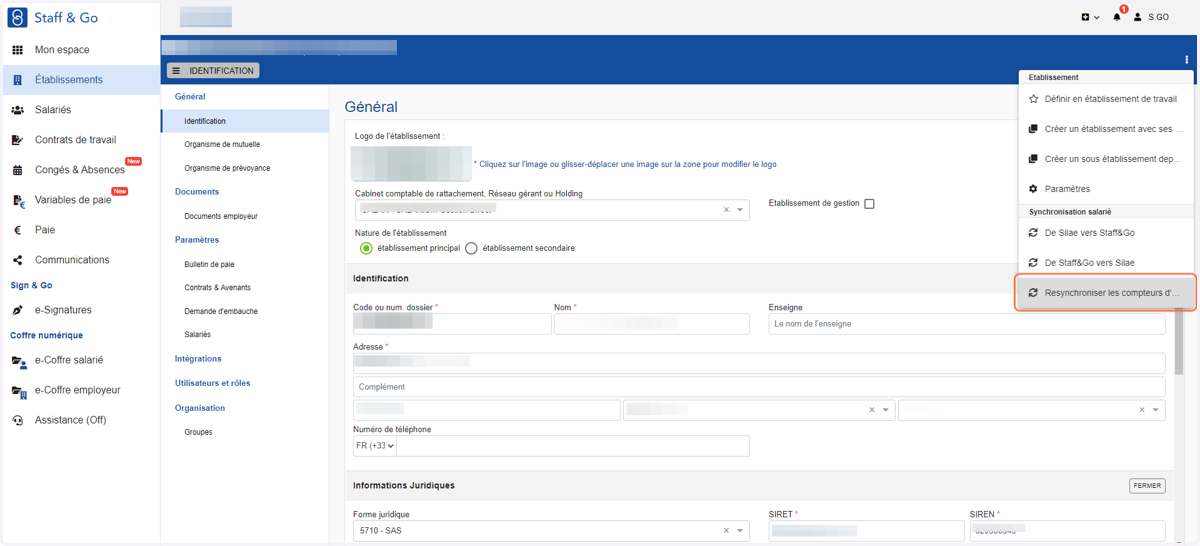1200x546 pixels.
Task: Click the Nom input field
Action: click(652, 324)
